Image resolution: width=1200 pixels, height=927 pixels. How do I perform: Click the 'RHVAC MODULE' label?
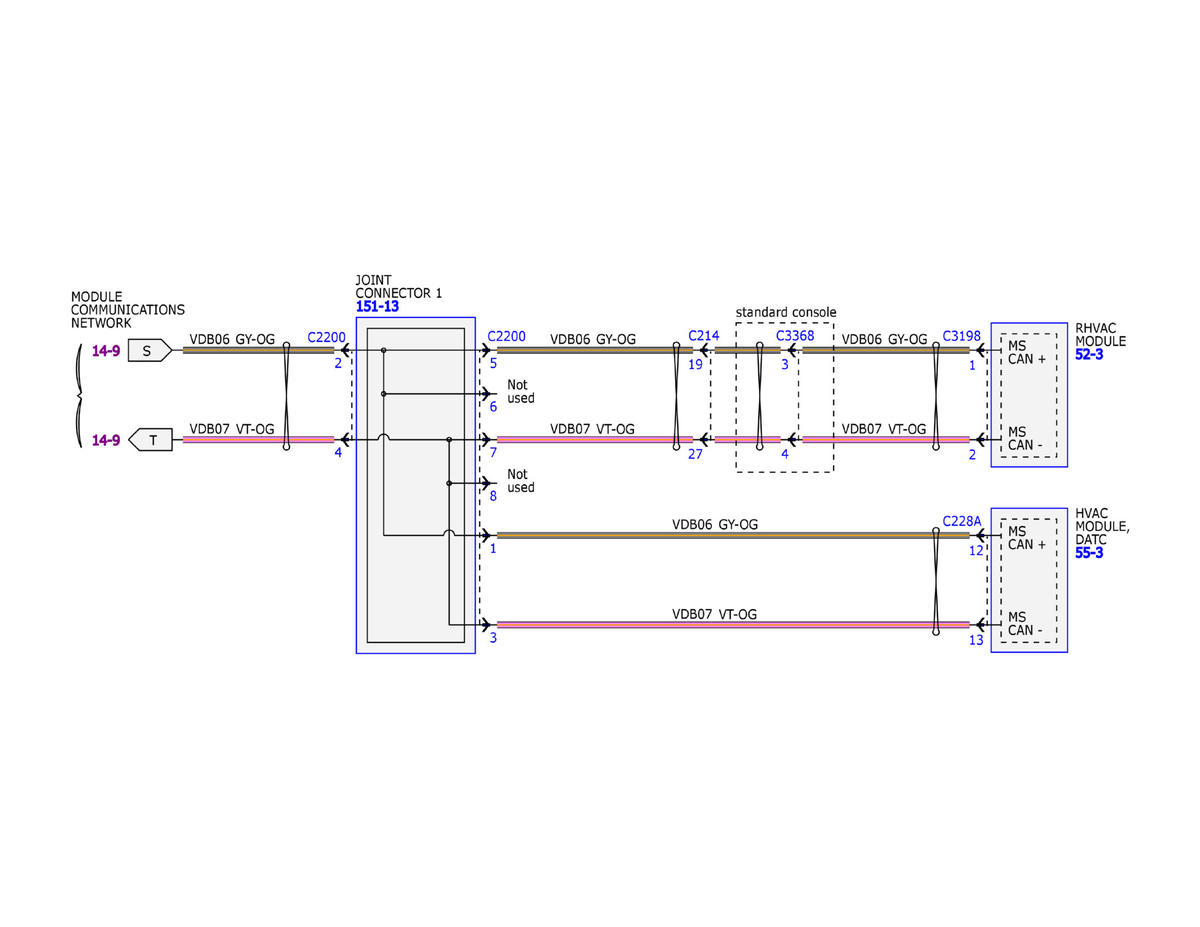click(1100, 334)
